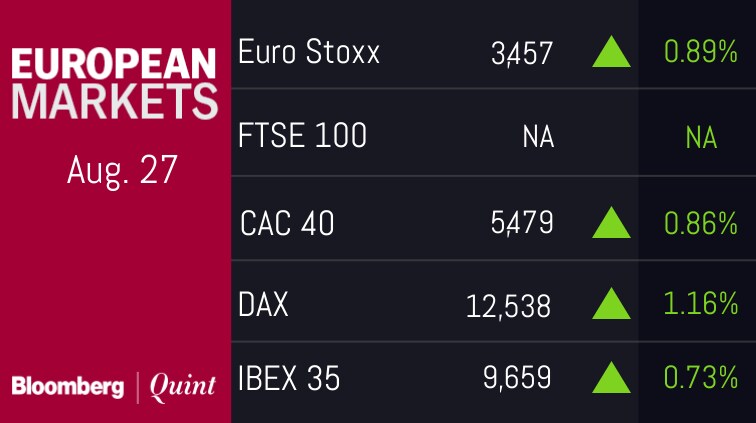This screenshot has height=423, width=756.
Task: Click the green up arrow beside IBEX 35
Action: (x=611, y=377)
